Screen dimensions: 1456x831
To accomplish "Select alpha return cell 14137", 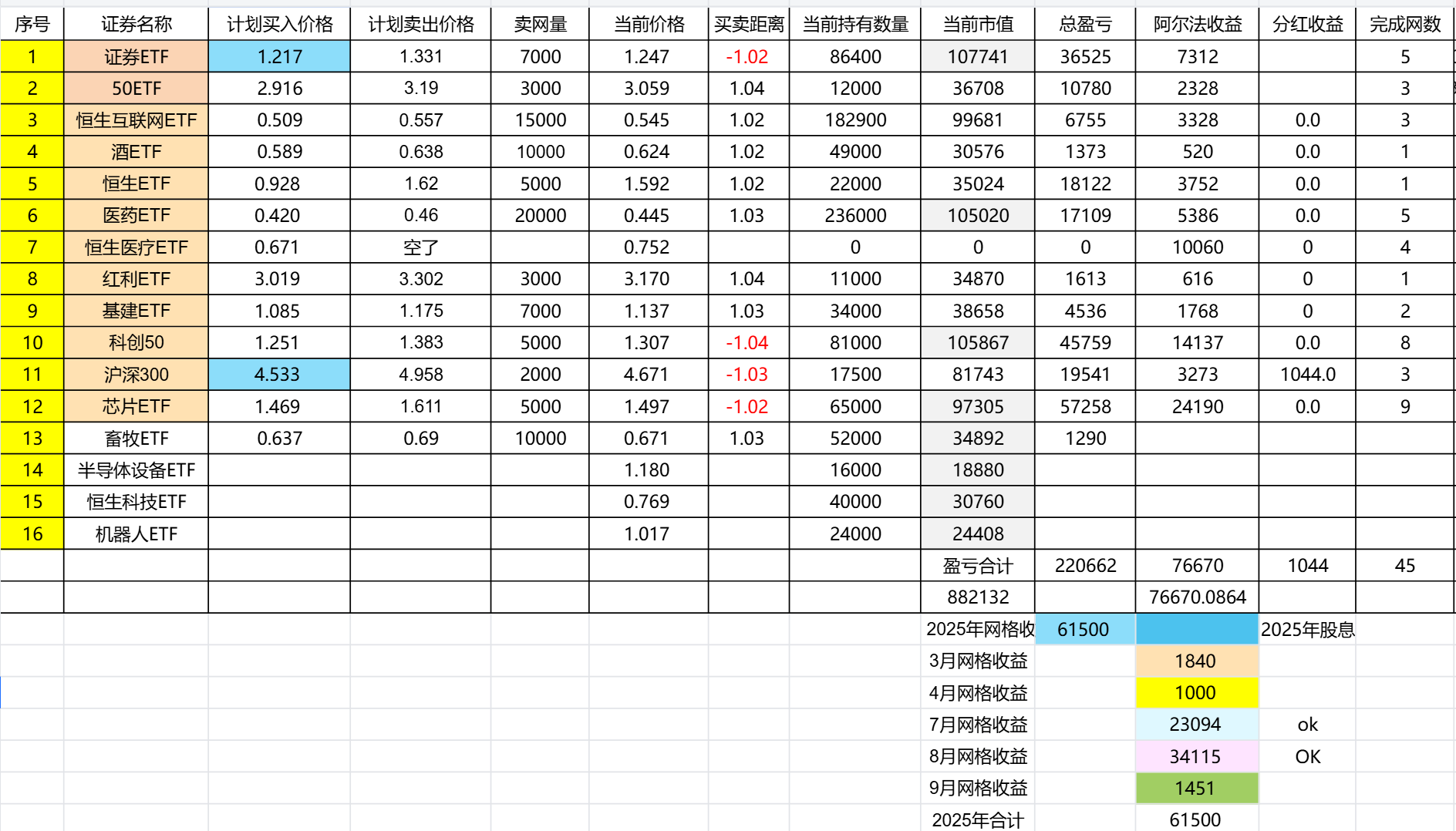I will point(1198,342).
